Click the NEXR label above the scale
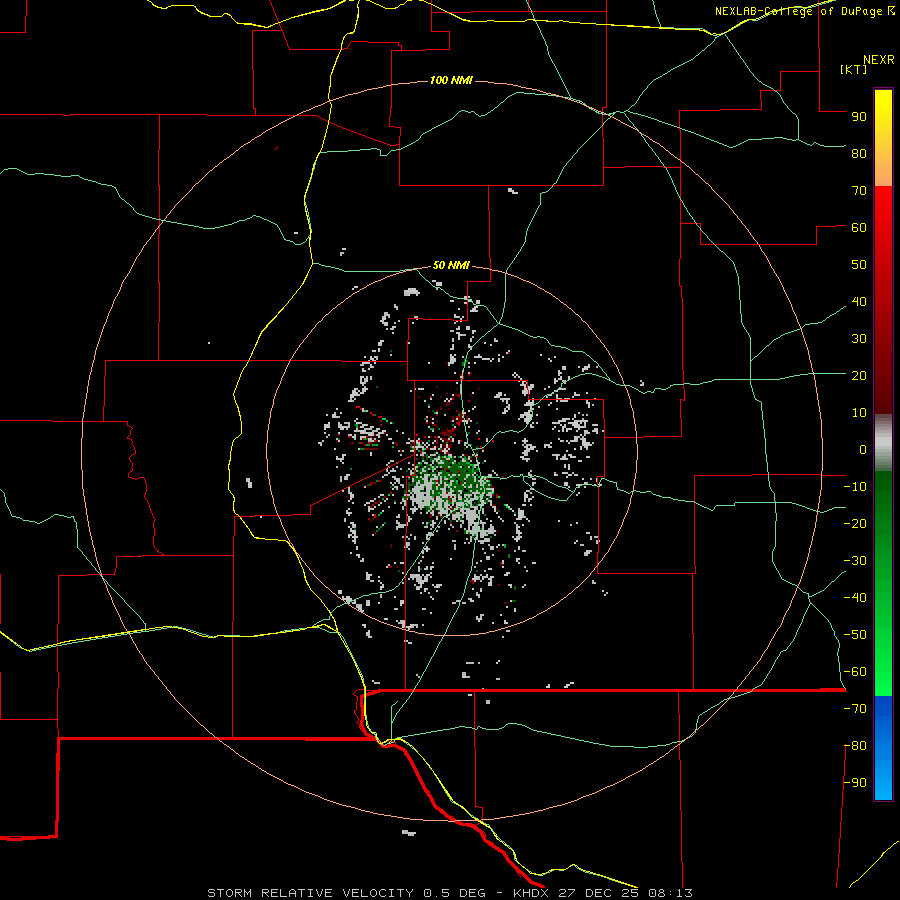Viewport: 900px width, 900px height. pyautogui.click(x=879, y=60)
